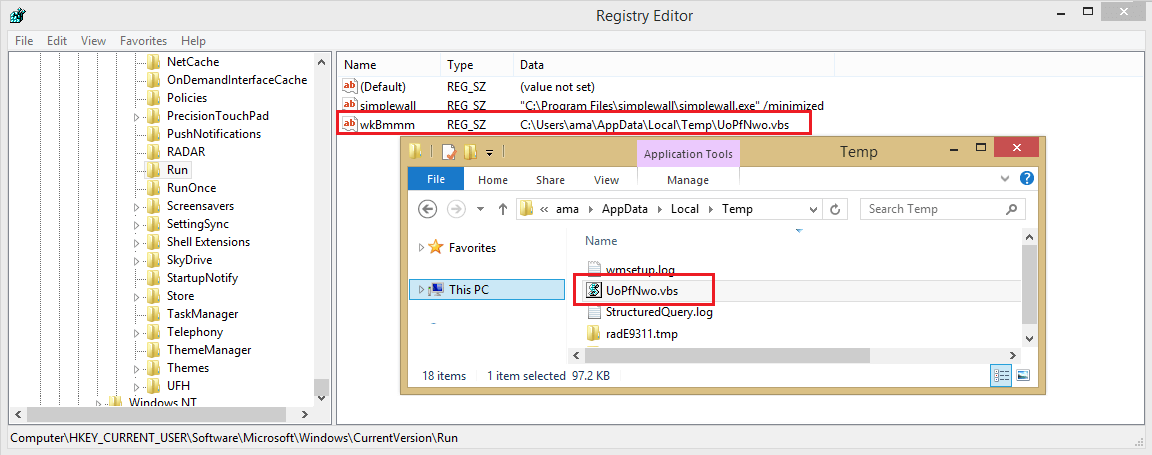Click the PushNotifications folder icon

[x=154, y=134]
